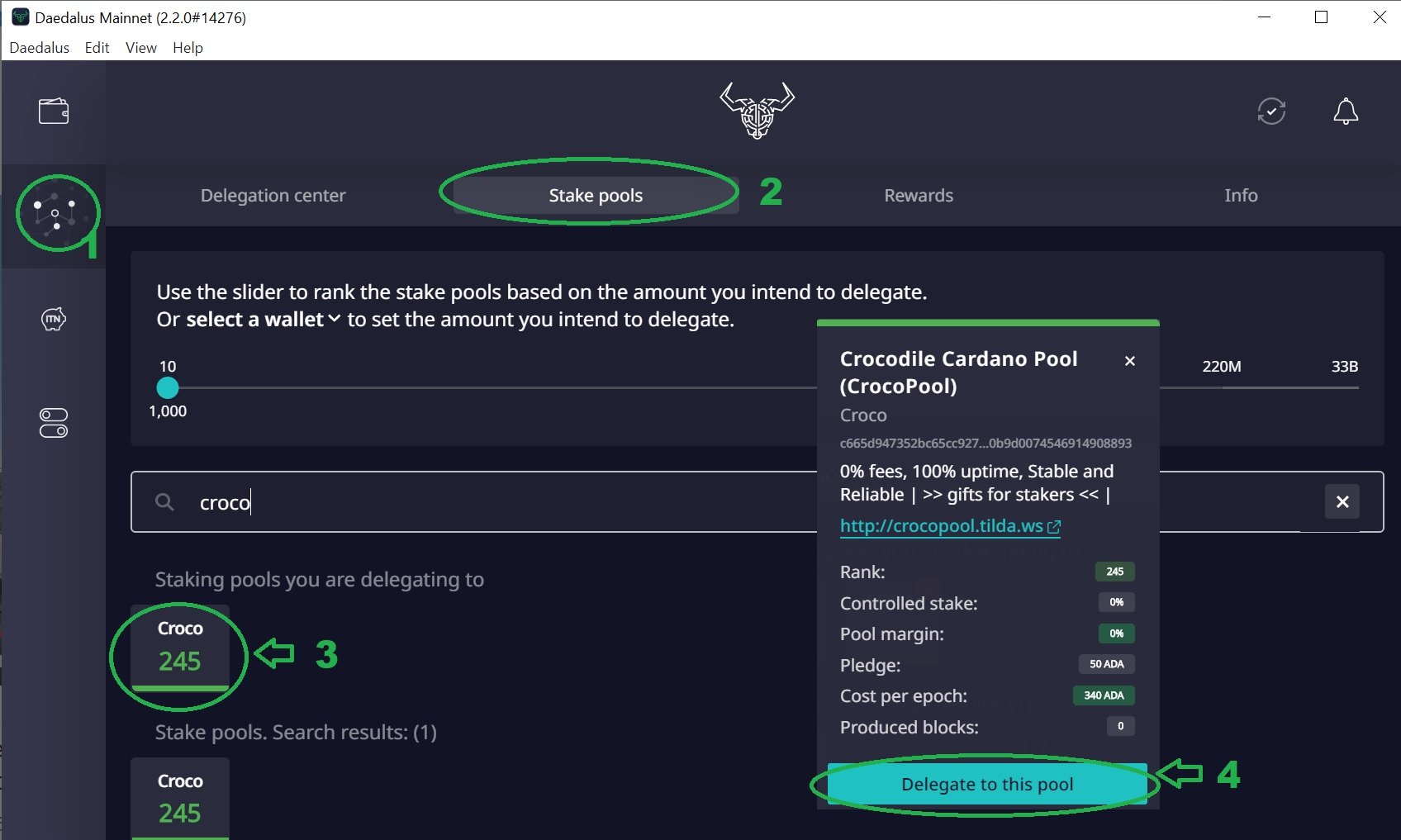
Task: Click the pool ID hash text
Action: tap(985, 444)
